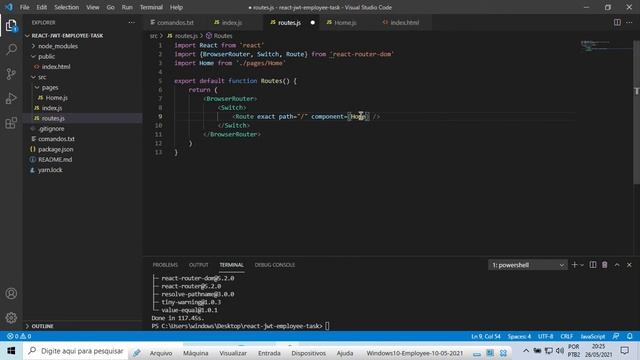Click the feedback icon in status bar
Viewport: 640px width, 360px height.
click(616, 336)
